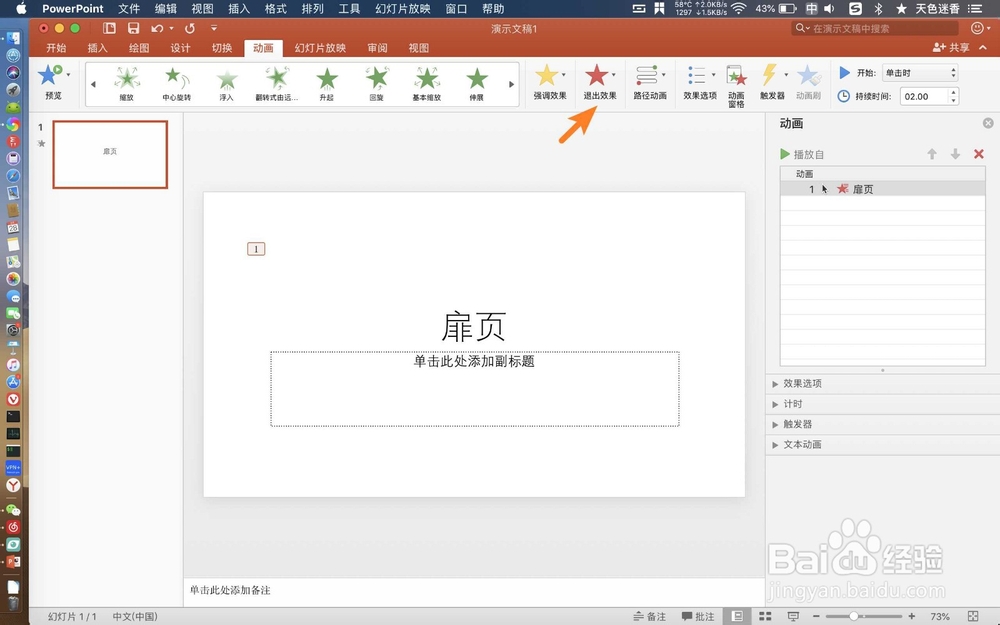Open the 工具 menu in menu bar
Screen dimensions: 1000x625
(x=348, y=8)
